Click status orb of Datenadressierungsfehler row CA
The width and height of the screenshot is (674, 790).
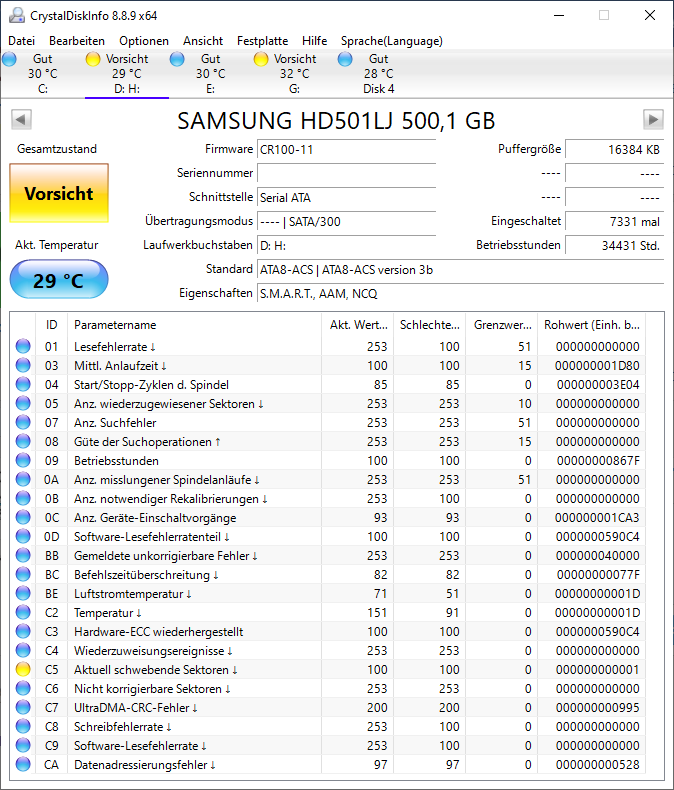pos(23,764)
